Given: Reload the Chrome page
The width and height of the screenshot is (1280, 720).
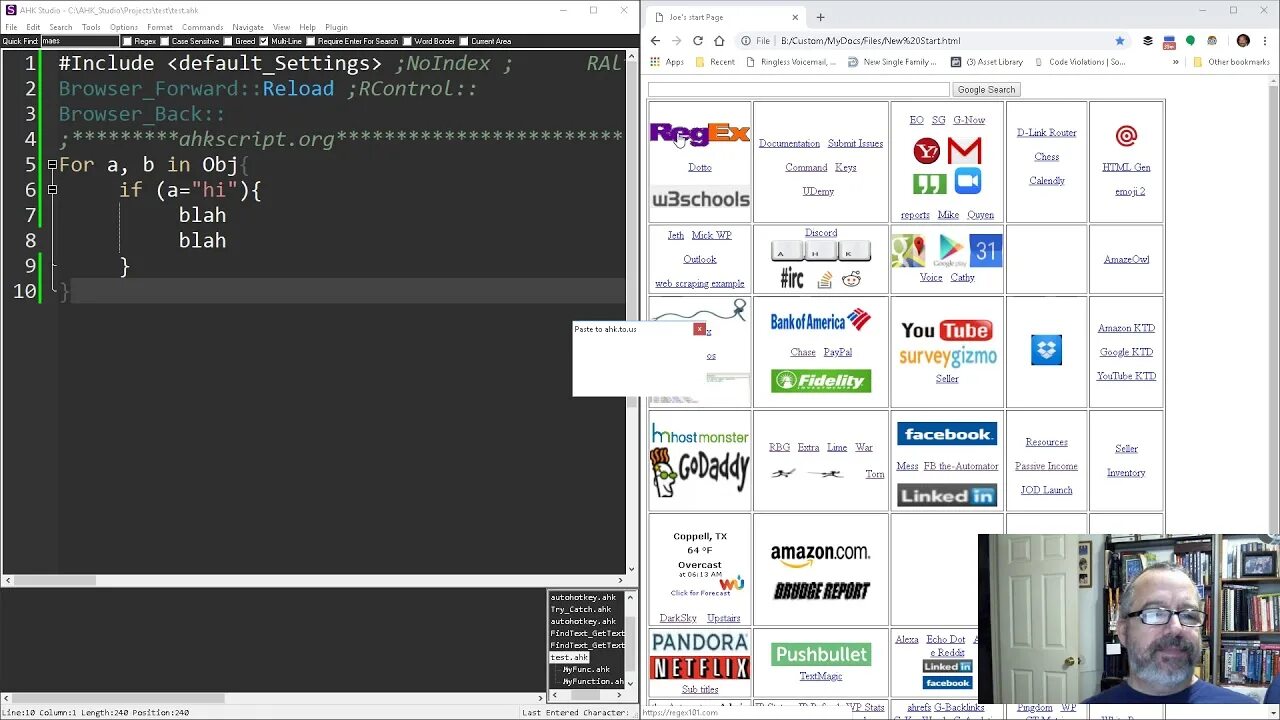Looking at the screenshot, I should [x=697, y=41].
